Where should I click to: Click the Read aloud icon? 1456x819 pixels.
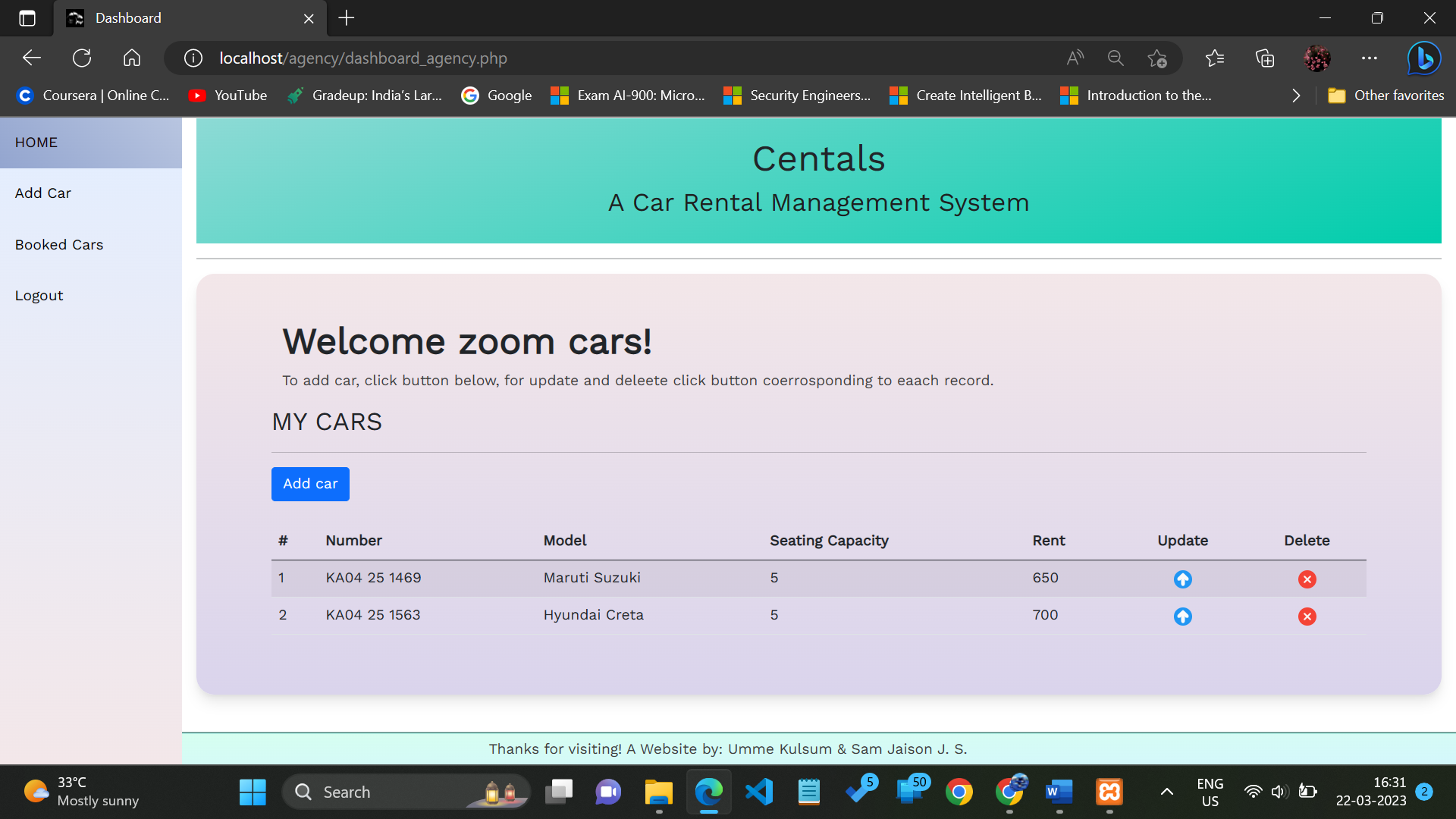click(1075, 58)
